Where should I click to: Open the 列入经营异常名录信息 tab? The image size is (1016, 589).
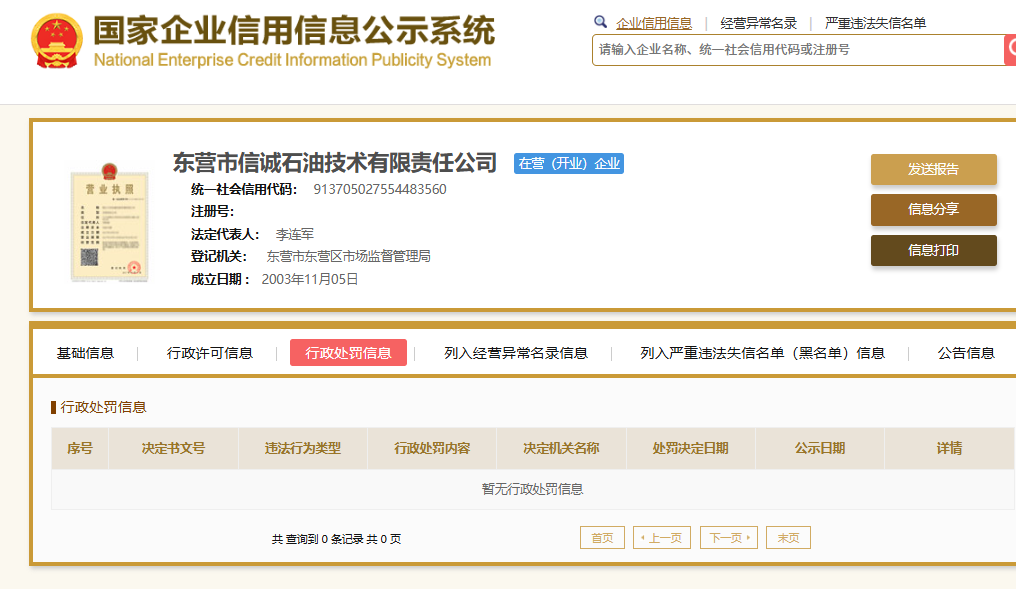pyautogui.click(x=516, y=353)
